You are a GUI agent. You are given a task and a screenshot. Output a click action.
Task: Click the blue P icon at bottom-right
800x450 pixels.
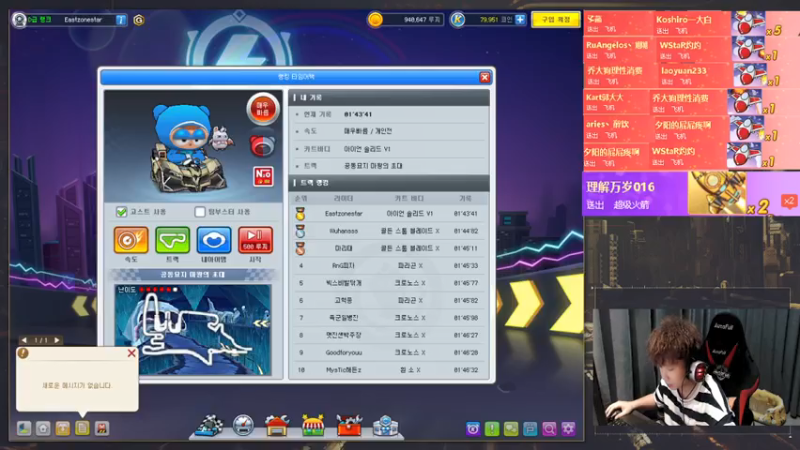pyautogui.click(x=530, y=429)
